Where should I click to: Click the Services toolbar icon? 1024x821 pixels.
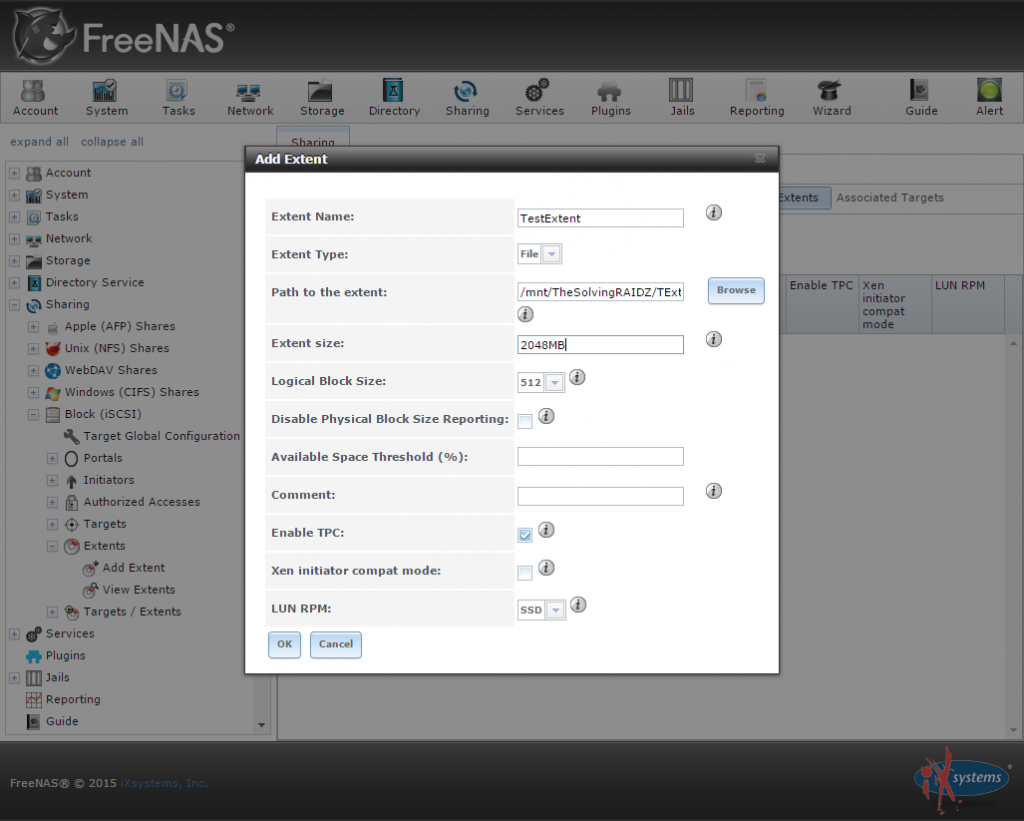[539, 96]
